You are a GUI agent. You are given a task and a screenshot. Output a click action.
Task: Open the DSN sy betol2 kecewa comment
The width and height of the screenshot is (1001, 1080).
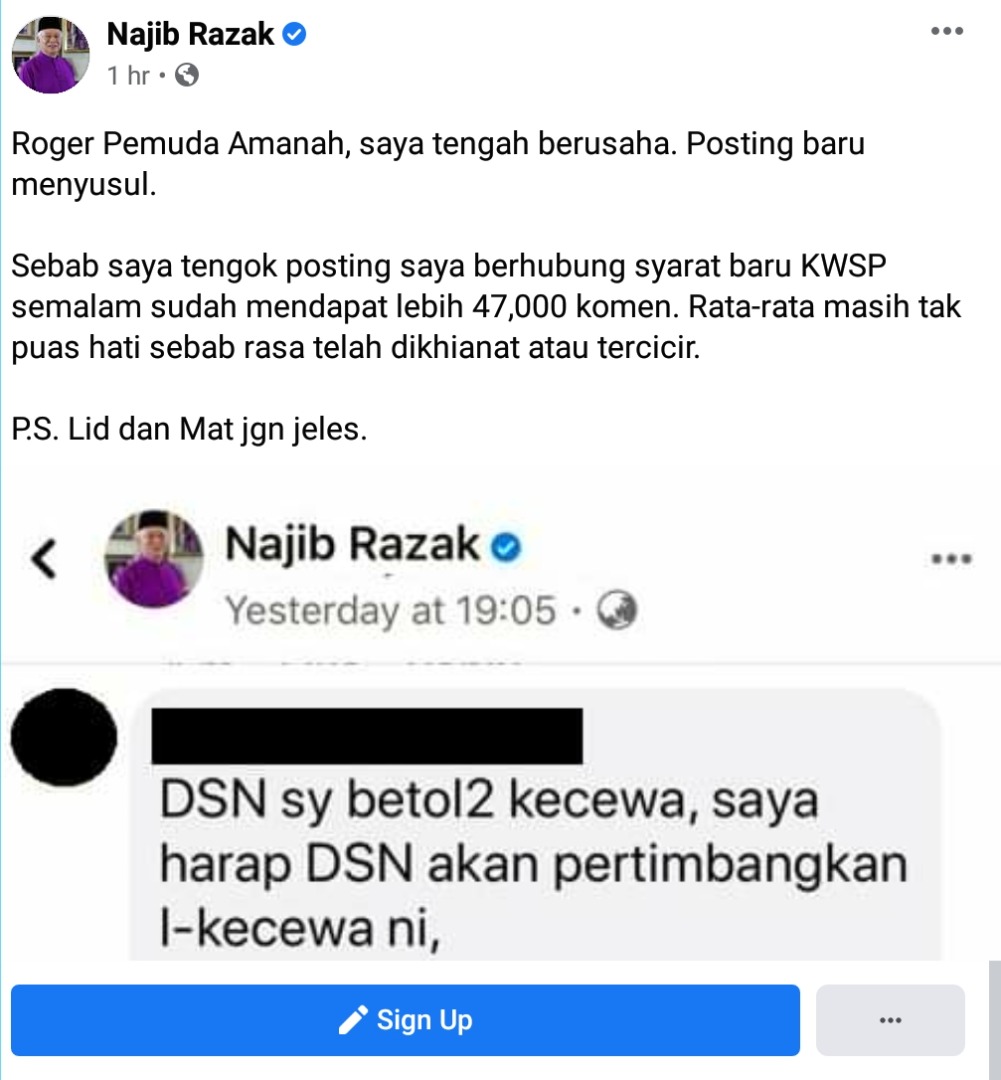(x=533, y=864)
